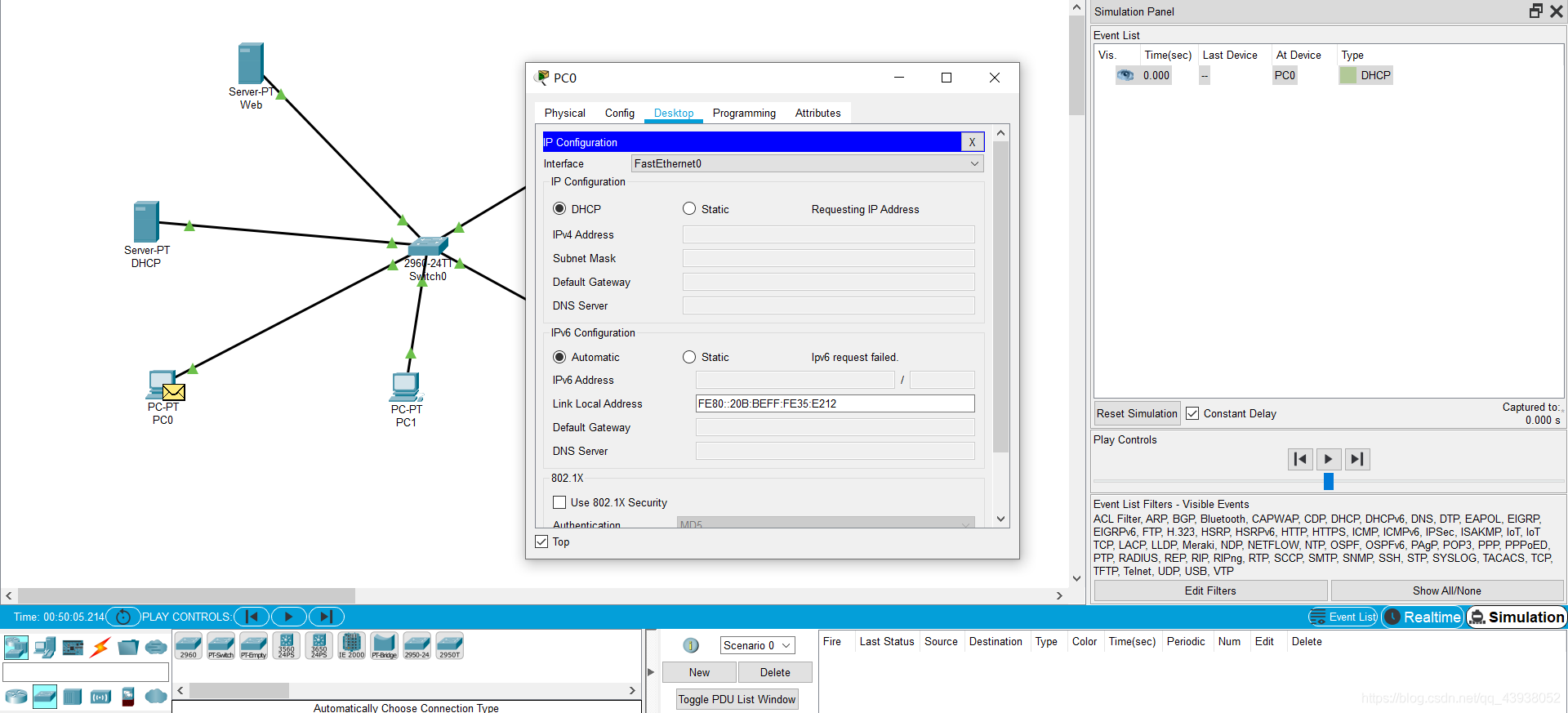Pick the PT-Empty switch device
Viewport: 1568px width, 713px height.
[x=254, y=645]
